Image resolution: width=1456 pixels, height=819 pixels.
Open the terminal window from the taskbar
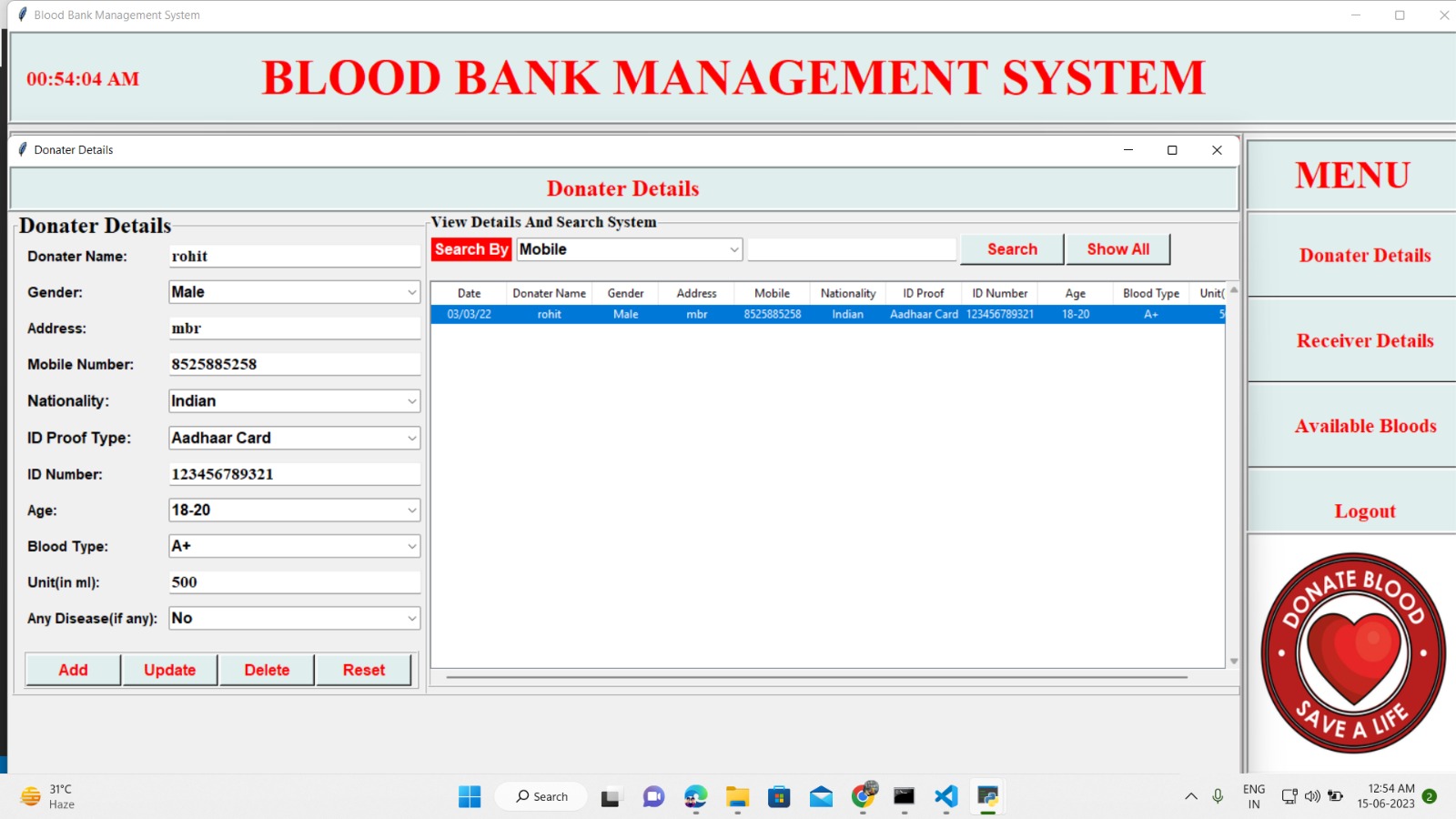[x=904, y=797]
